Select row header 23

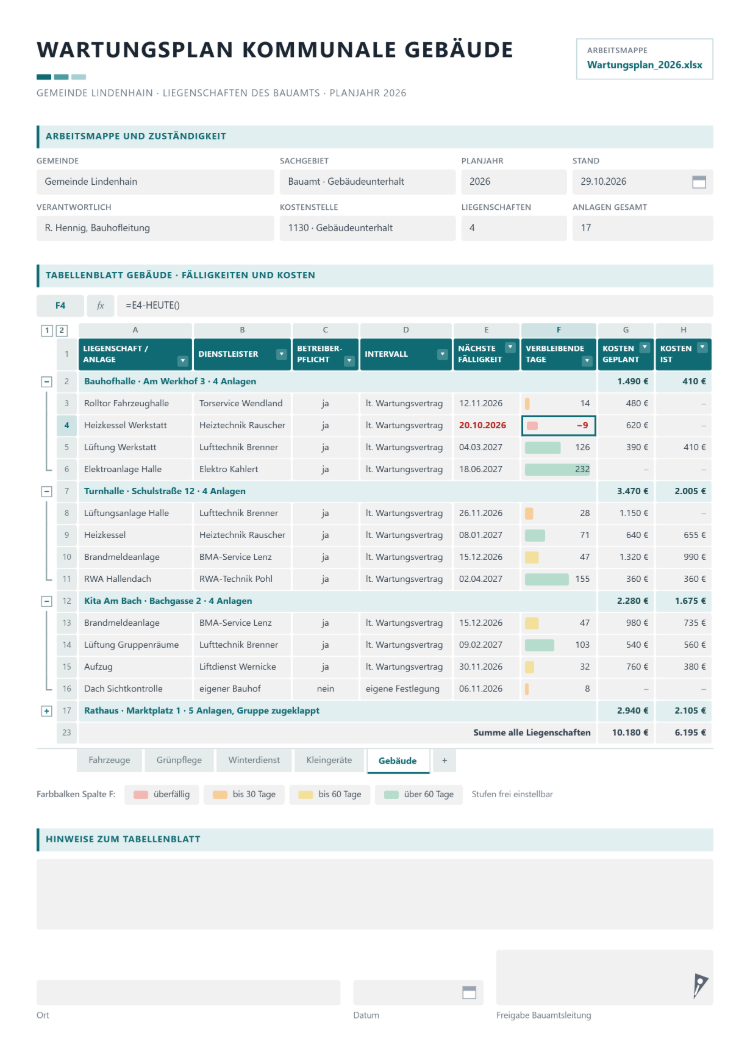pyautogui.click(x=67, y=733)
